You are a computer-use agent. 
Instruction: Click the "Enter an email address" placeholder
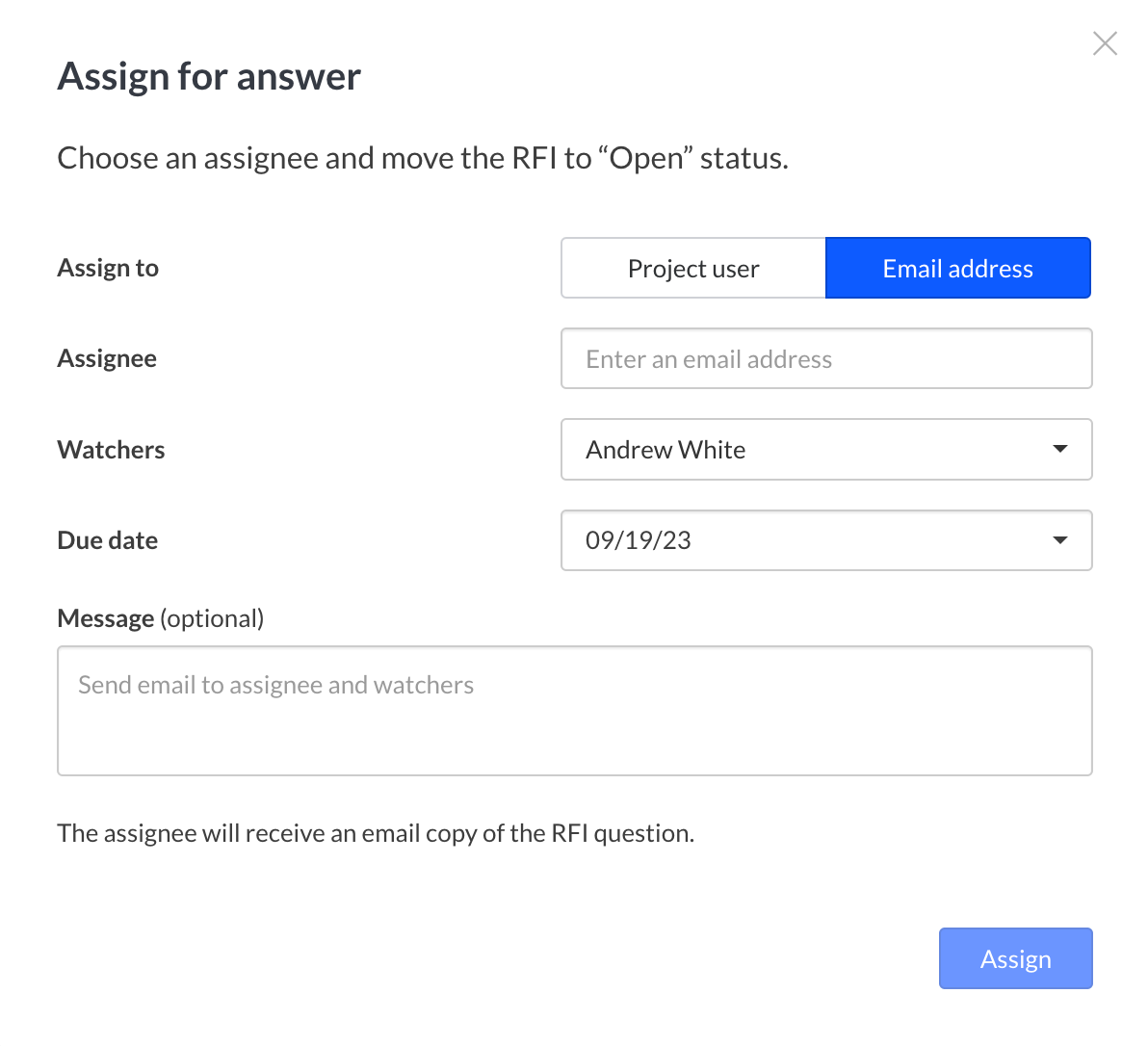point(709,359)
